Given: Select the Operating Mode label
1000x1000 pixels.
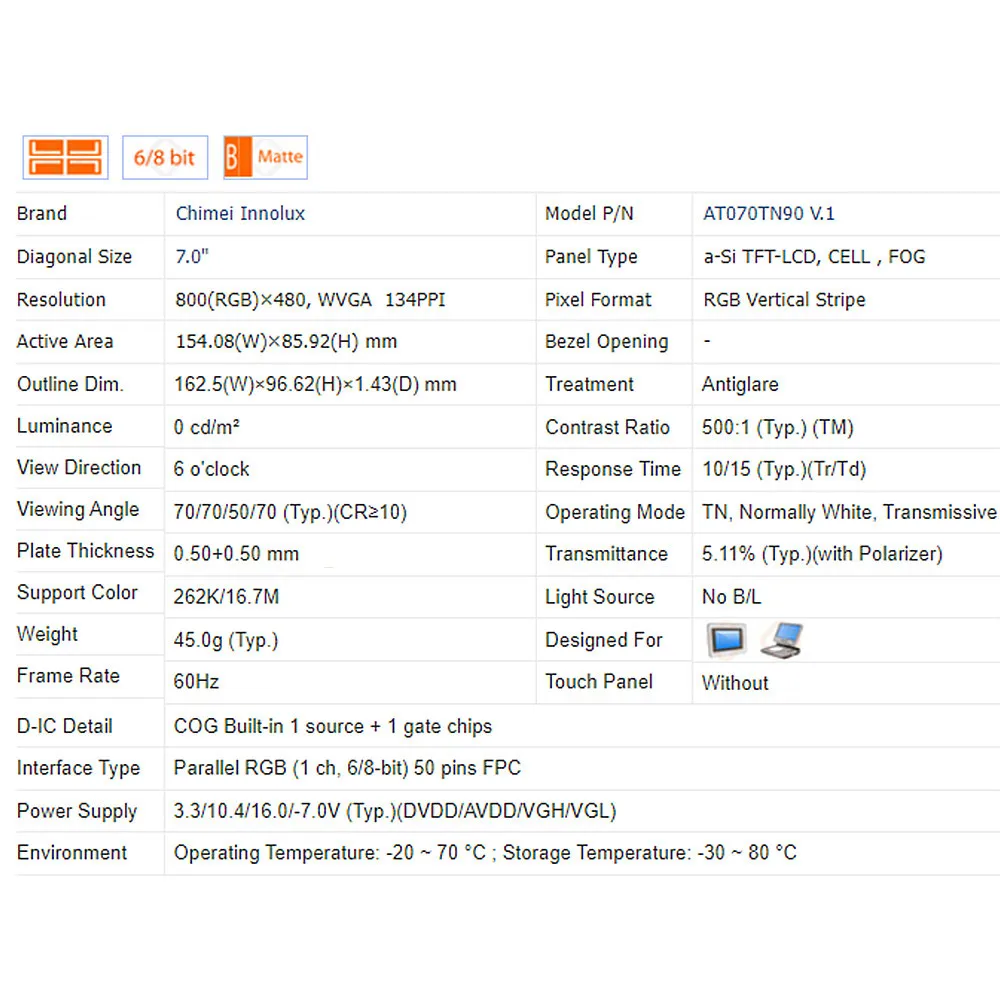Looking at the screenshot, I should [615, 512].
